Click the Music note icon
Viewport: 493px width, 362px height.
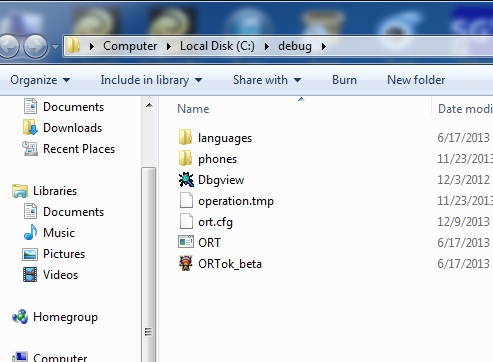pyautogui.click(x=30, y=232)
